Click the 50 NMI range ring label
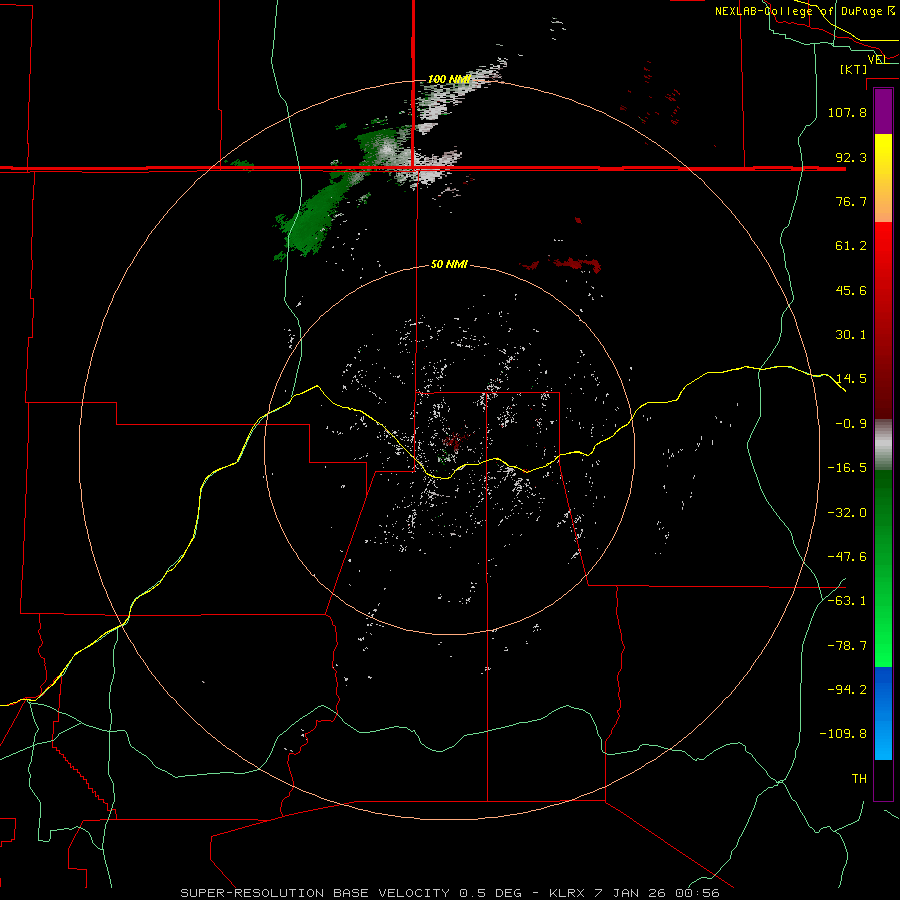 click(449, 264)
